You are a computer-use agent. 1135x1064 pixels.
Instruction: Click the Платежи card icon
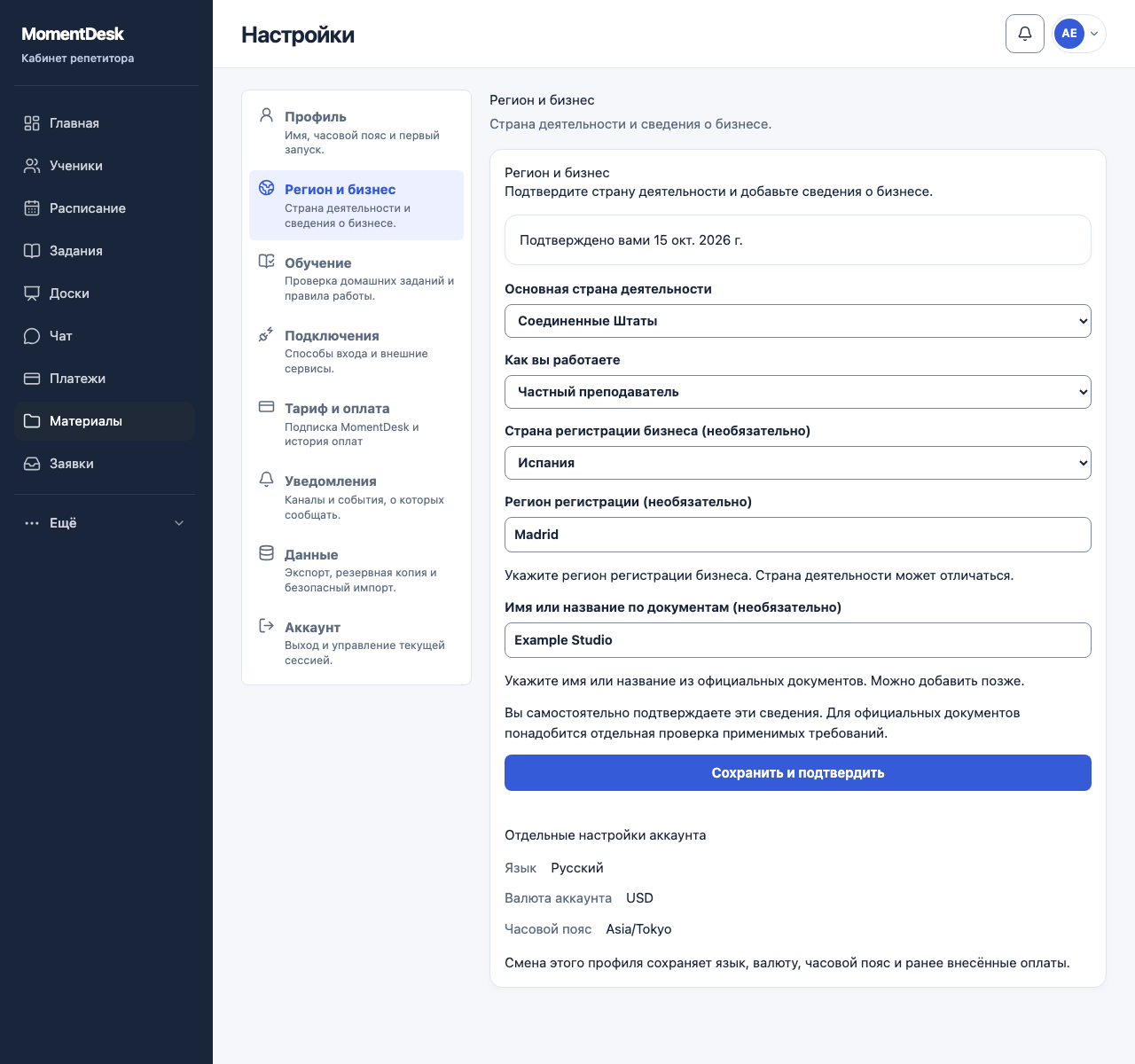[x=32, y=379]
